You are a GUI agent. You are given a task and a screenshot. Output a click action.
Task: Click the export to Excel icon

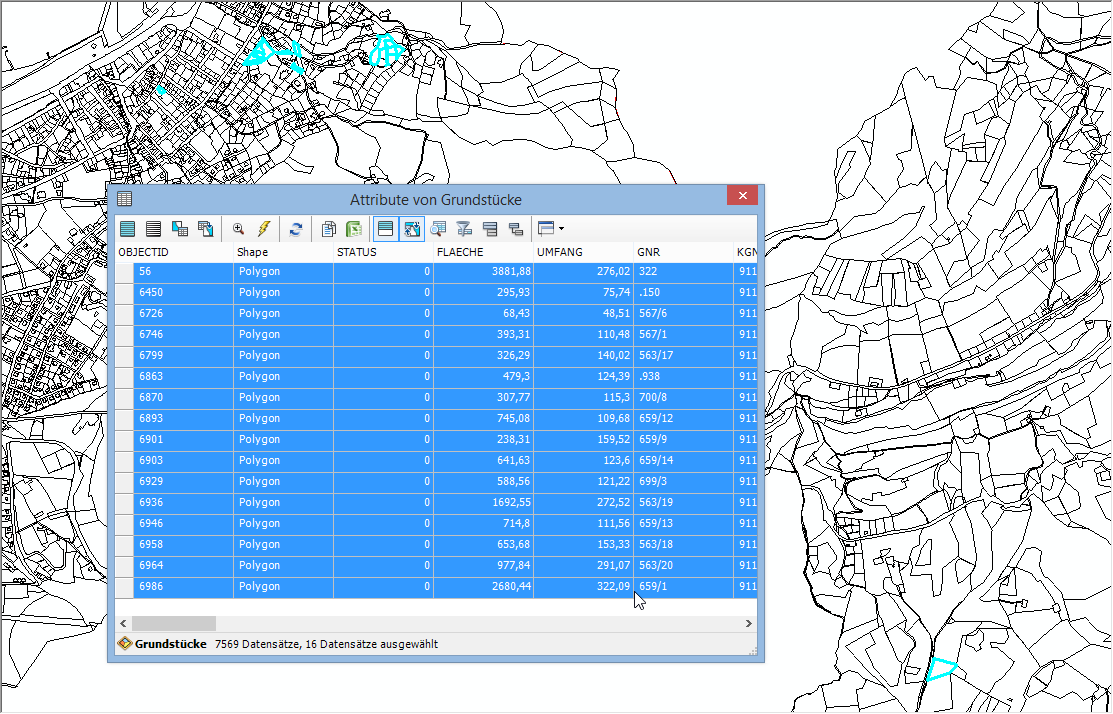coord(353,229)
